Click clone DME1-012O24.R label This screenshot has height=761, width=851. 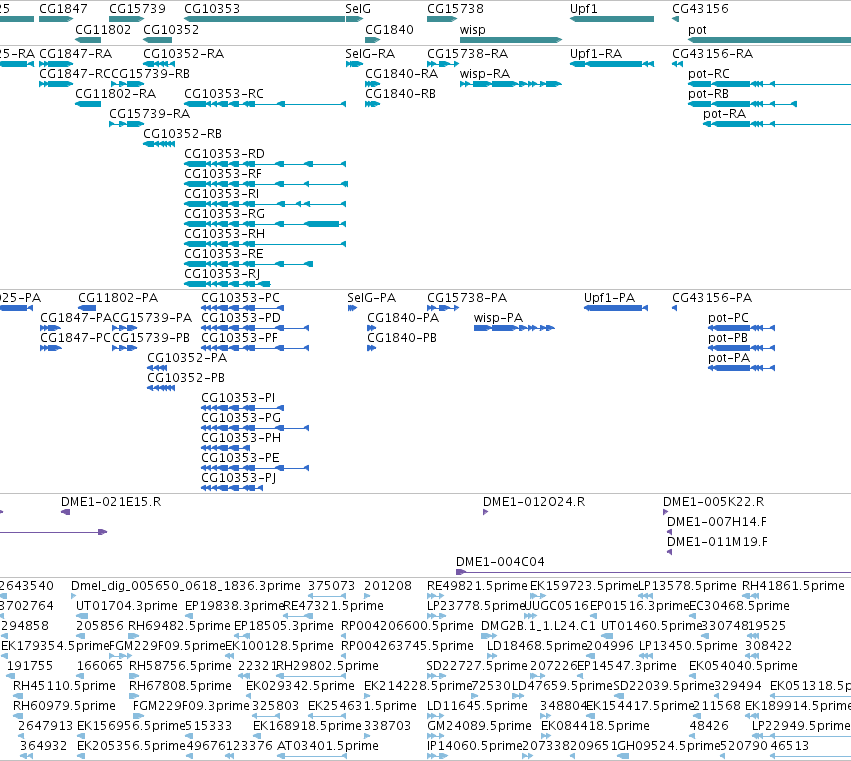534,502
